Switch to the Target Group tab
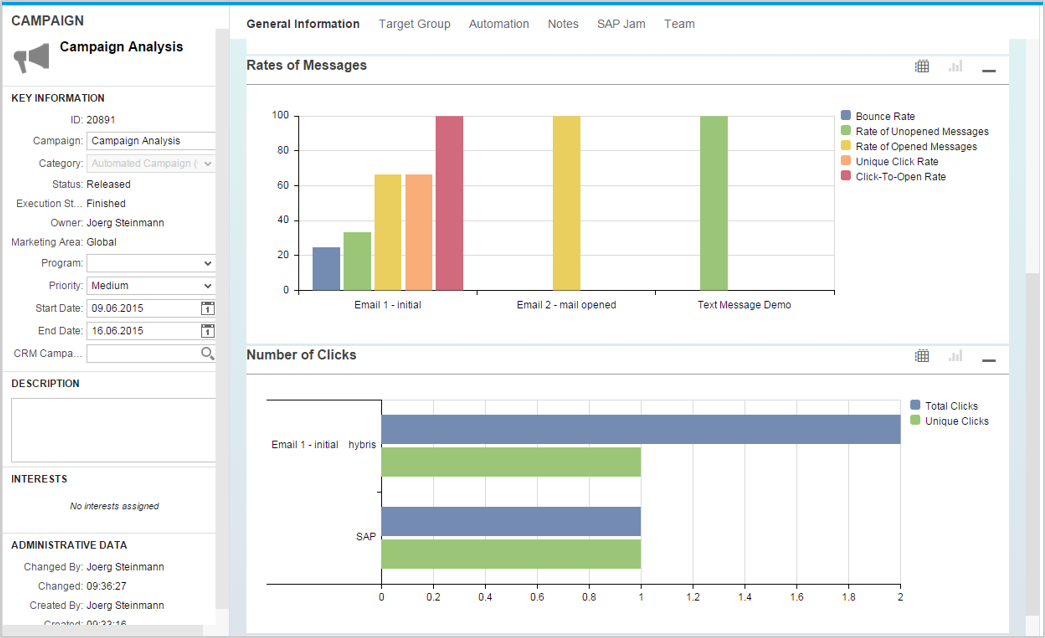Screen dimensions: 1045x638 415,23
